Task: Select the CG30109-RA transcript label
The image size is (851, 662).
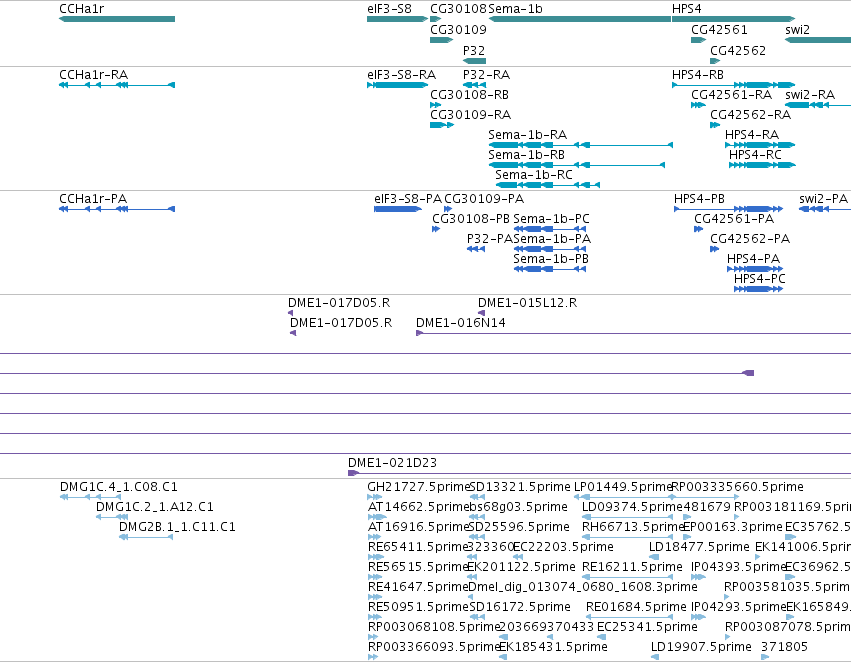Action: pyautogui.click(x=471, y=115)
